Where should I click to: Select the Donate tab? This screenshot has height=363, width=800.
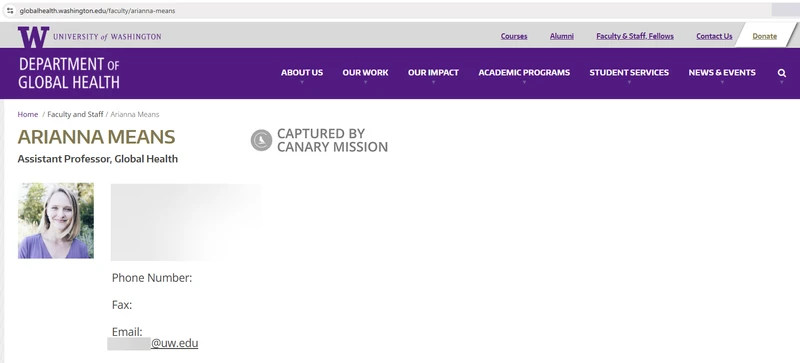click(x=764, y=36)
